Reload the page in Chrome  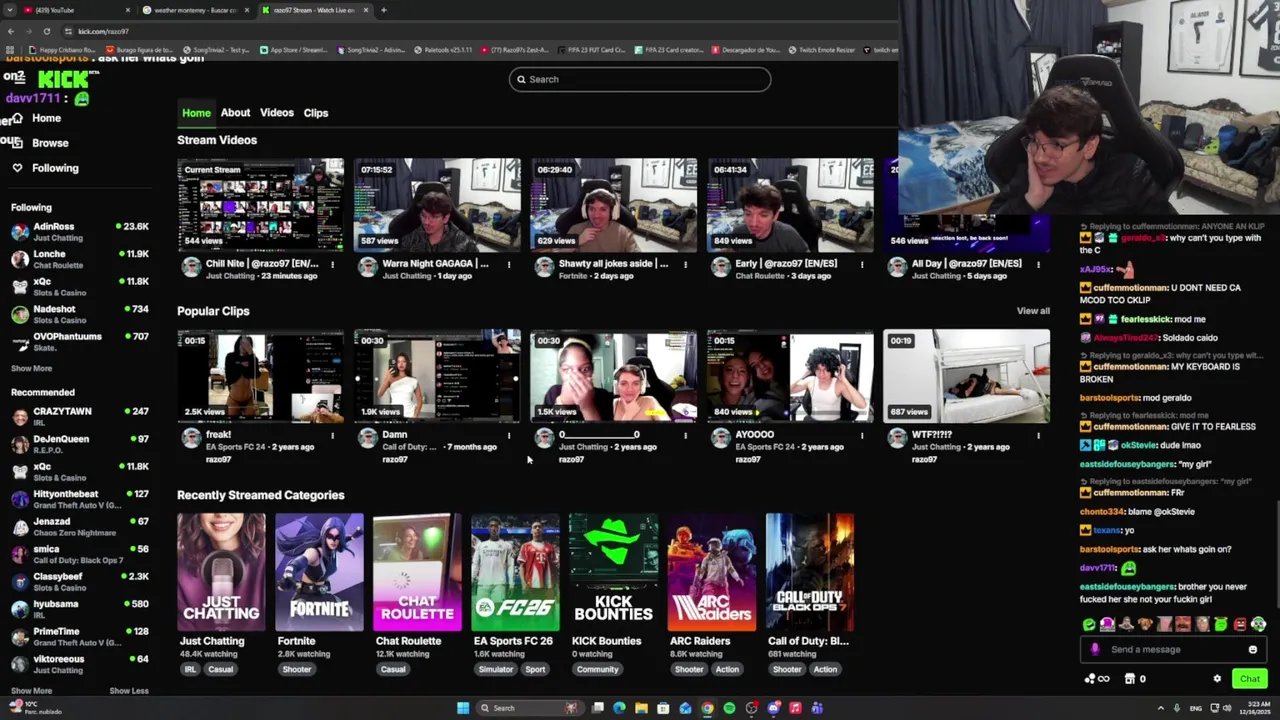click(46, 31)
